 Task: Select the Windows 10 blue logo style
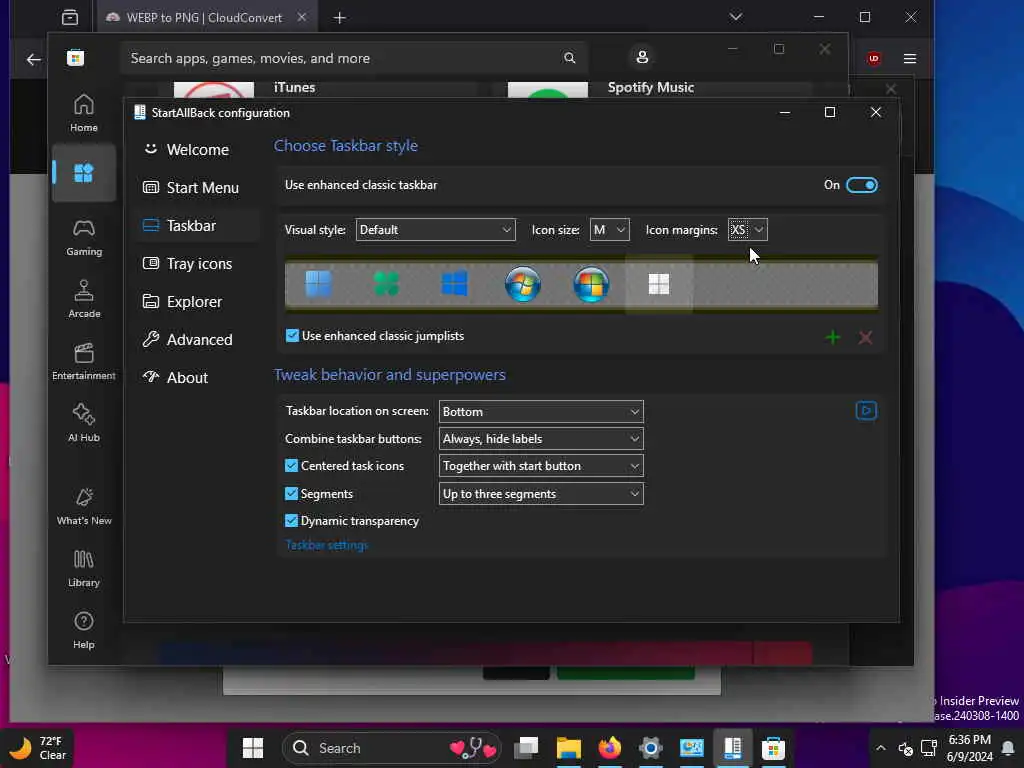[455, 284]
